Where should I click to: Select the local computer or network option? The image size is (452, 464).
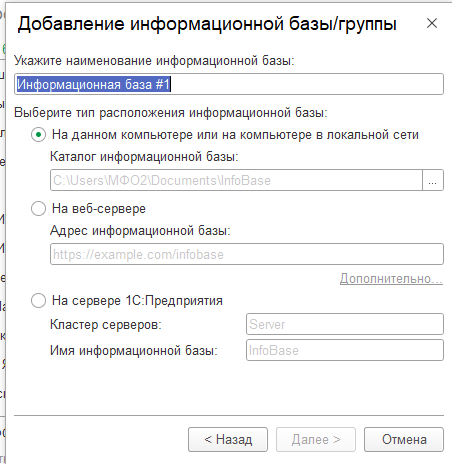pyautogui.click(x=38, y=135)
